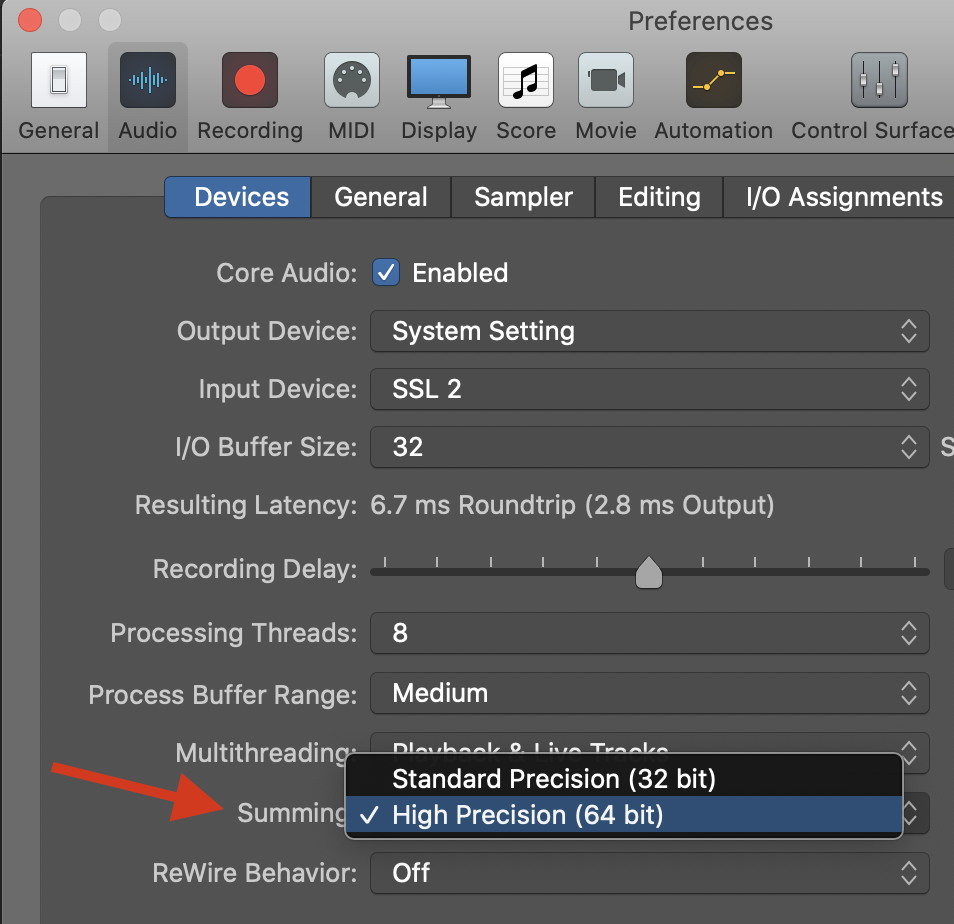Switch to the Sampler tab
This screenshot has height=924, width=954.
coord(523,197)
